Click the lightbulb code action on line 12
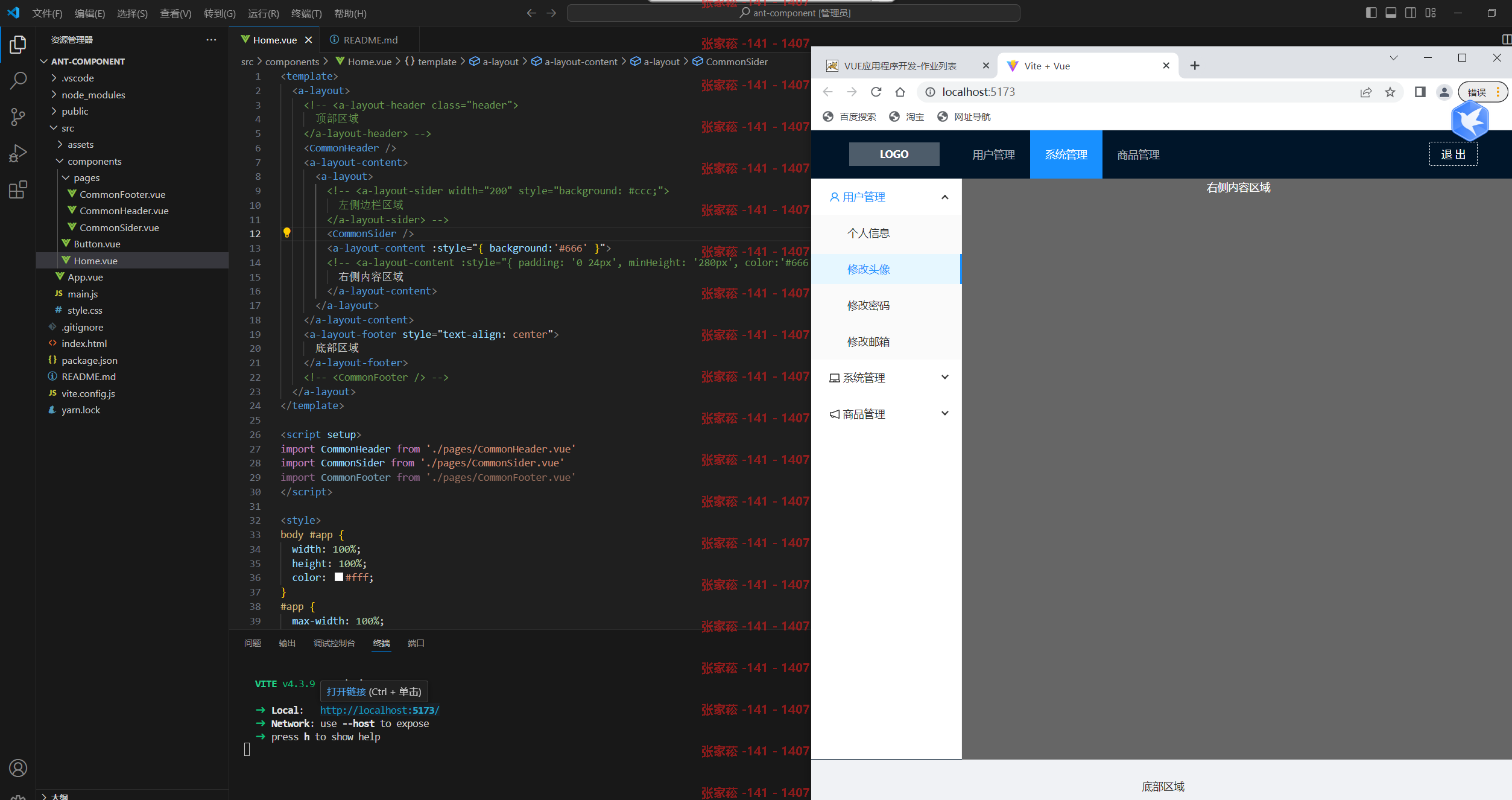The height and width of the screenshot is (800, 1512). [287, 233]
